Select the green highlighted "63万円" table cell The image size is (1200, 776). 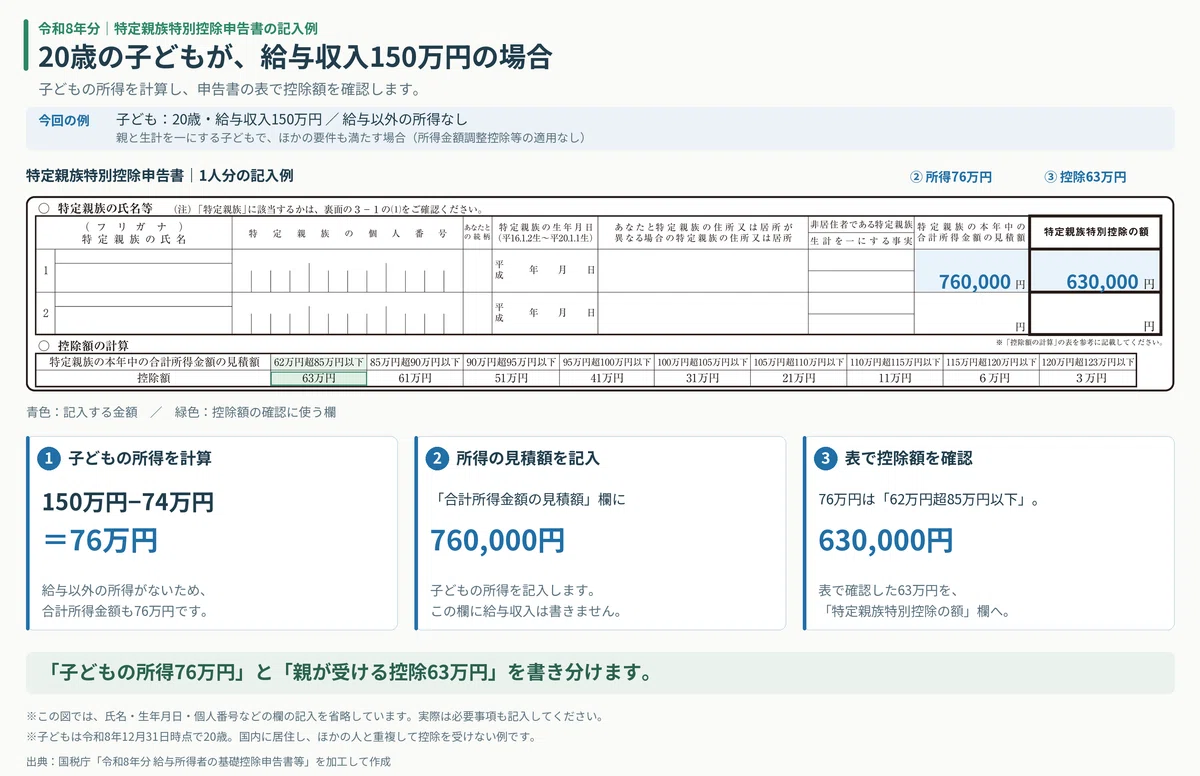click(x=319, y=378)
